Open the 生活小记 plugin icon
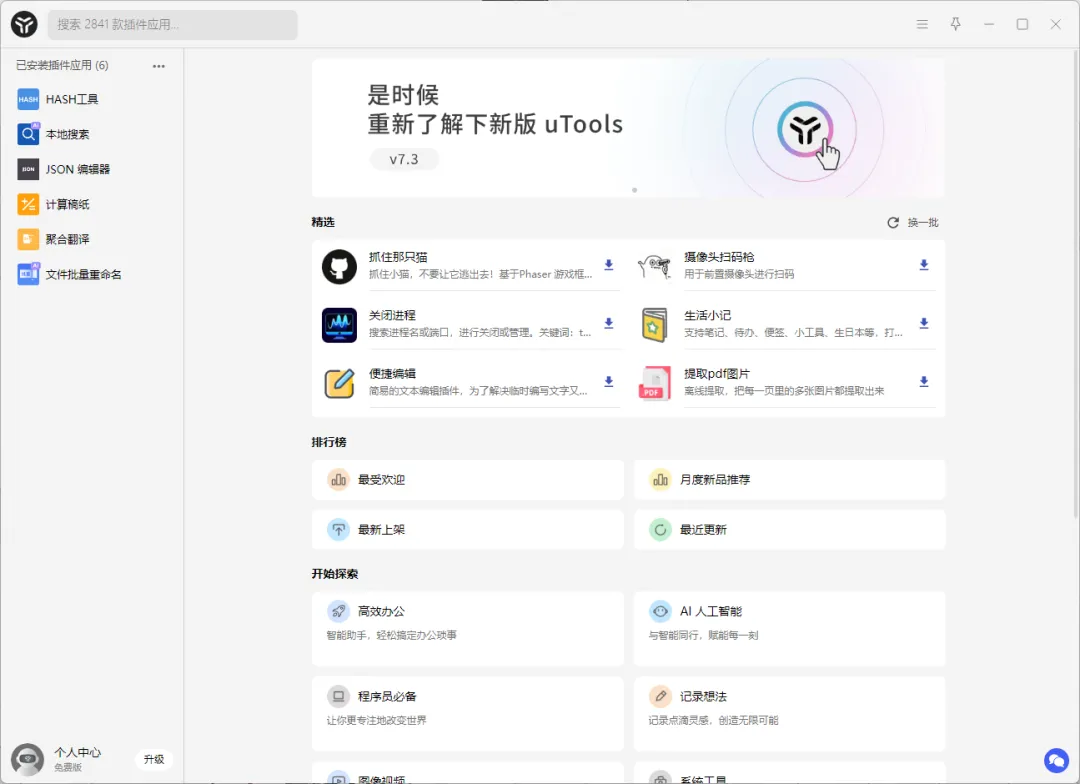The width and height of the screenshot is (1080, 784). click(654, 325)
